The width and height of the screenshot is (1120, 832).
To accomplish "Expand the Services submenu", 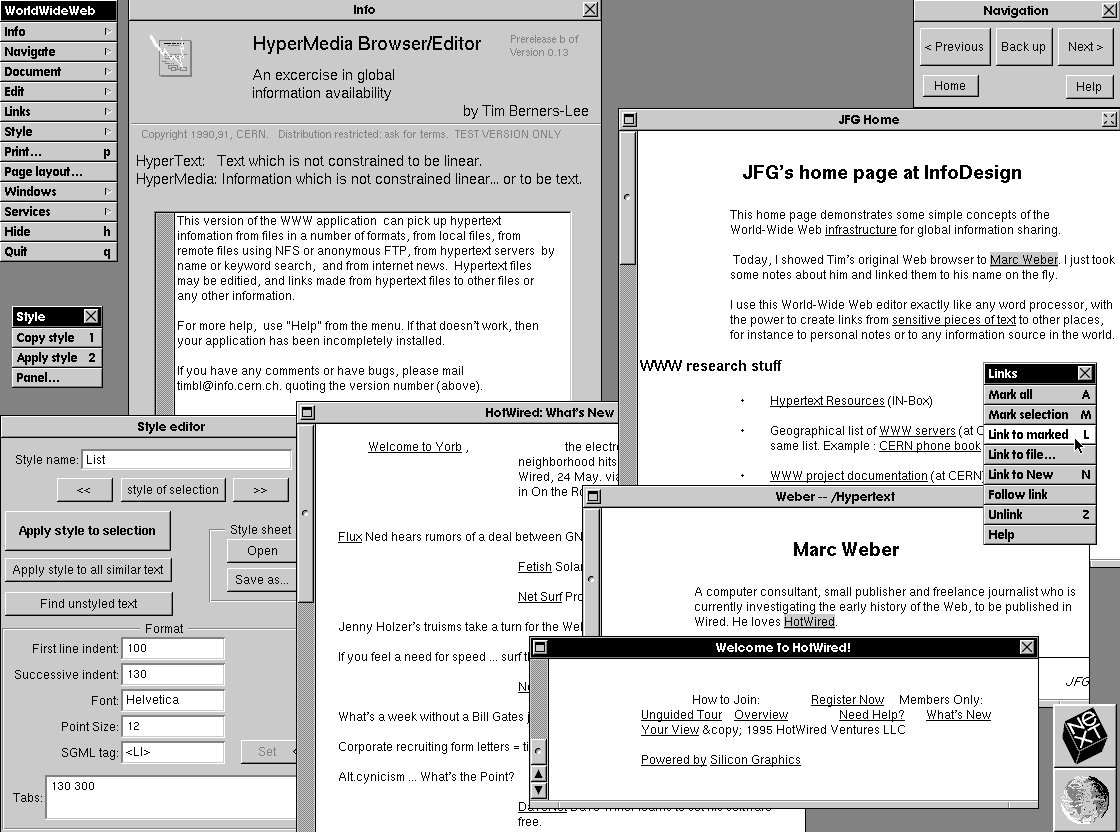I will (58, 211).
